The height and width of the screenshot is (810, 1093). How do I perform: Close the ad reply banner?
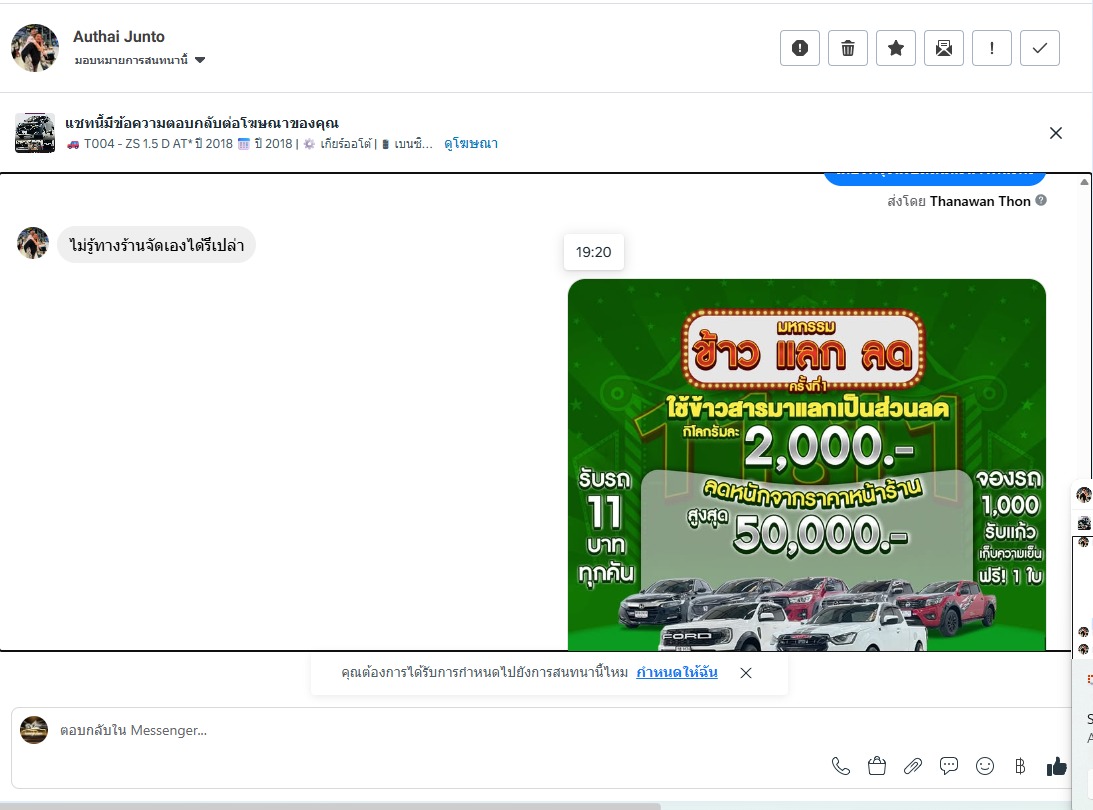[x=1056, y=133]
